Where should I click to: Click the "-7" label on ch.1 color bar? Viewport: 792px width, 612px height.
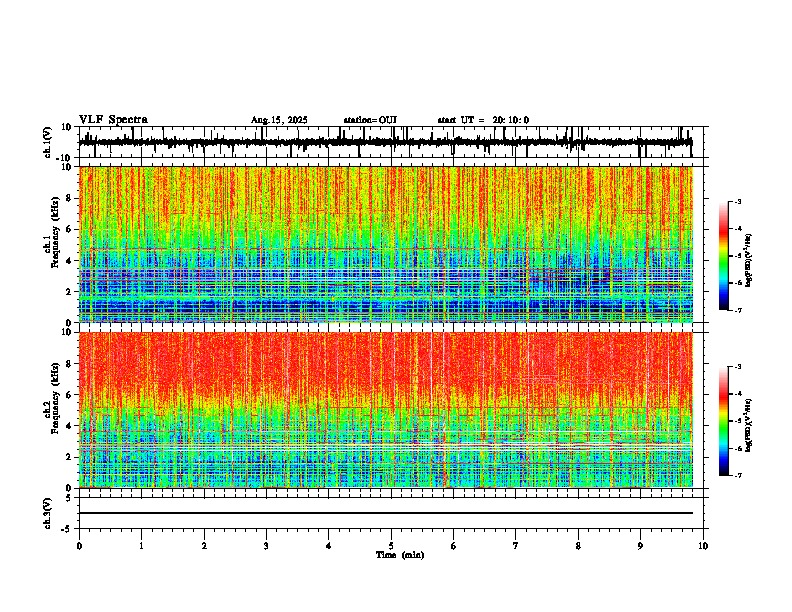point(738,310)
